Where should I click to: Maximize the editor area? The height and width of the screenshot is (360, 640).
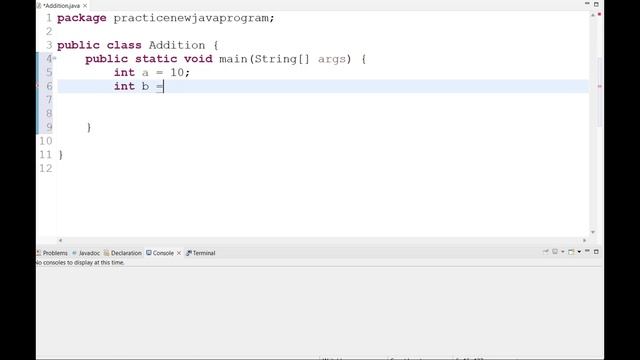pyautogui.click(x=596, y=4)
